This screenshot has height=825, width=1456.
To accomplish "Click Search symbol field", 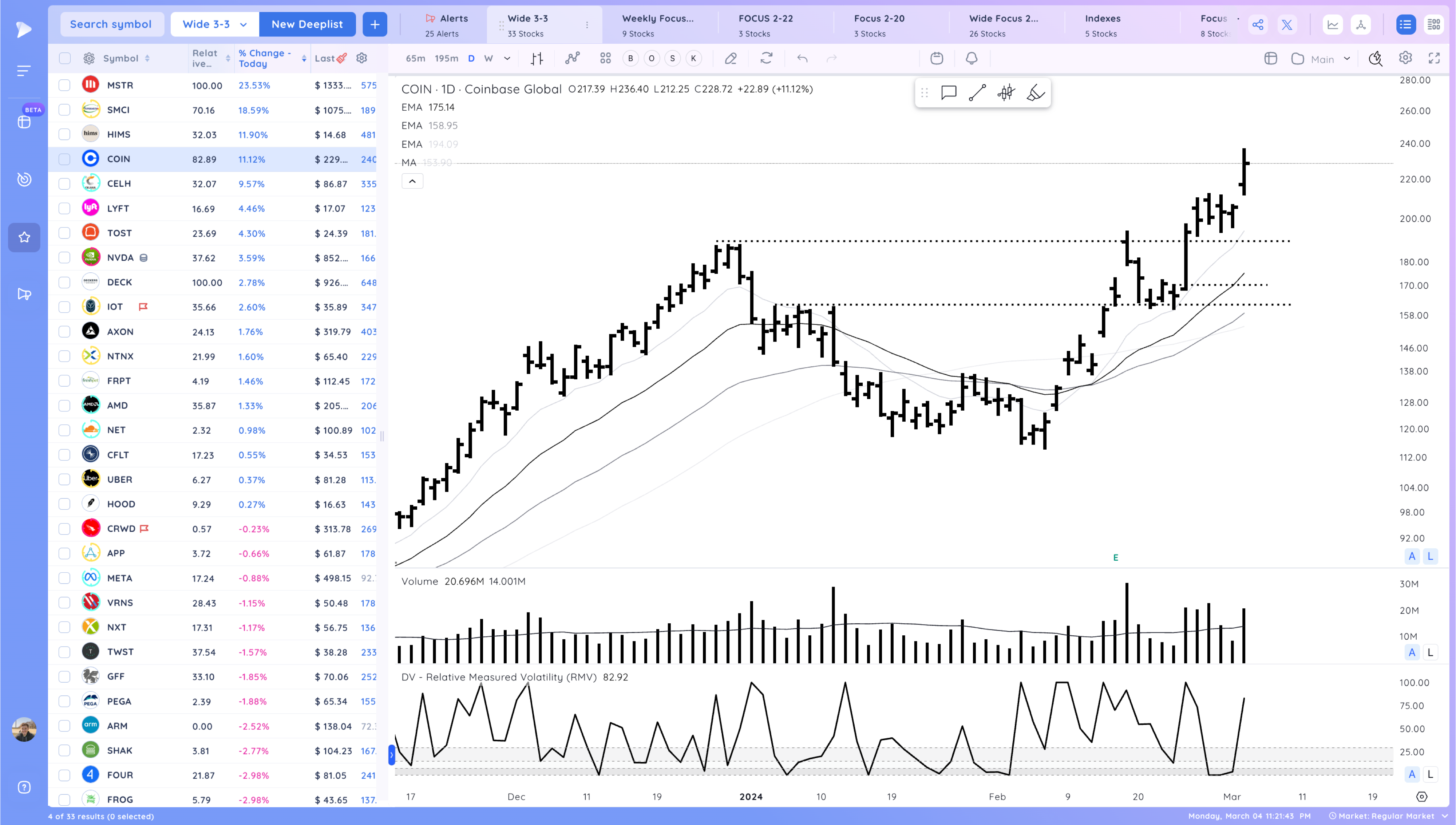I will coord(111,24).
